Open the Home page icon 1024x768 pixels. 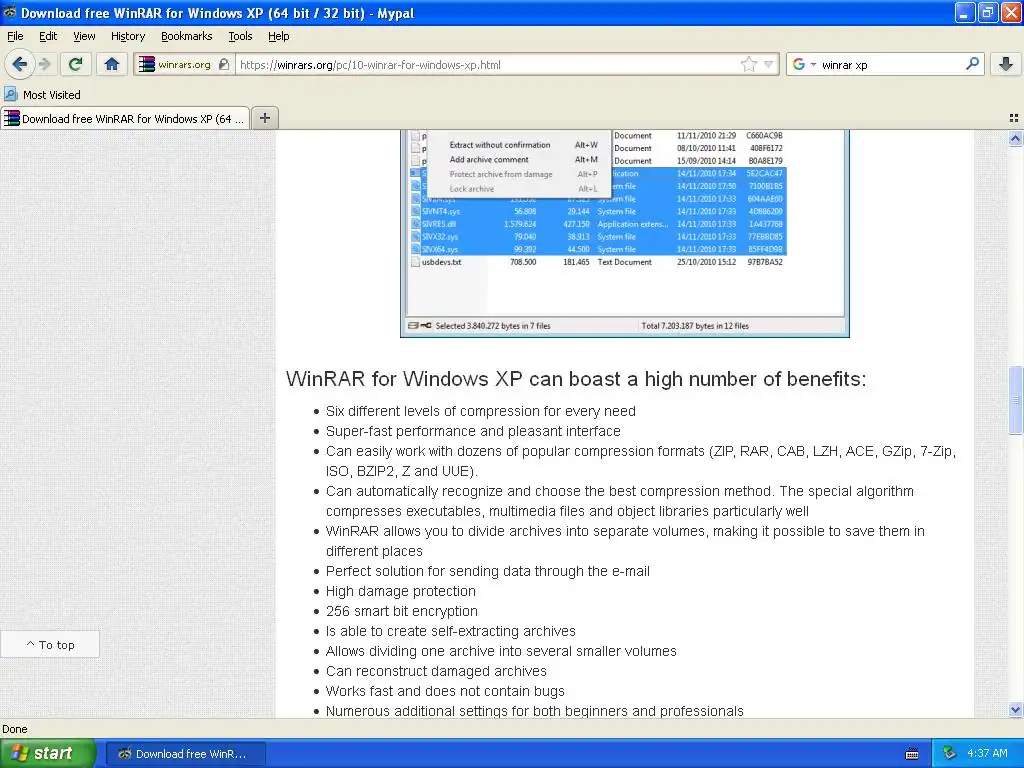112,64
